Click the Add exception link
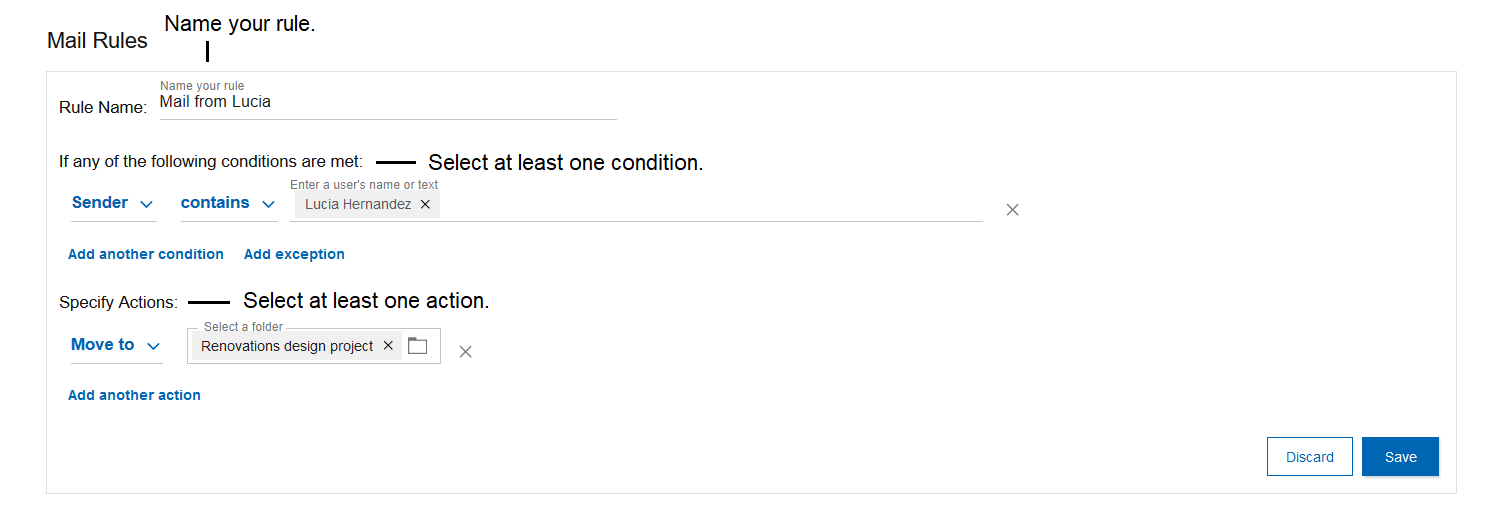Image resolution: width=1507 pixels, height=521 pixels. [x=294, y=254]
